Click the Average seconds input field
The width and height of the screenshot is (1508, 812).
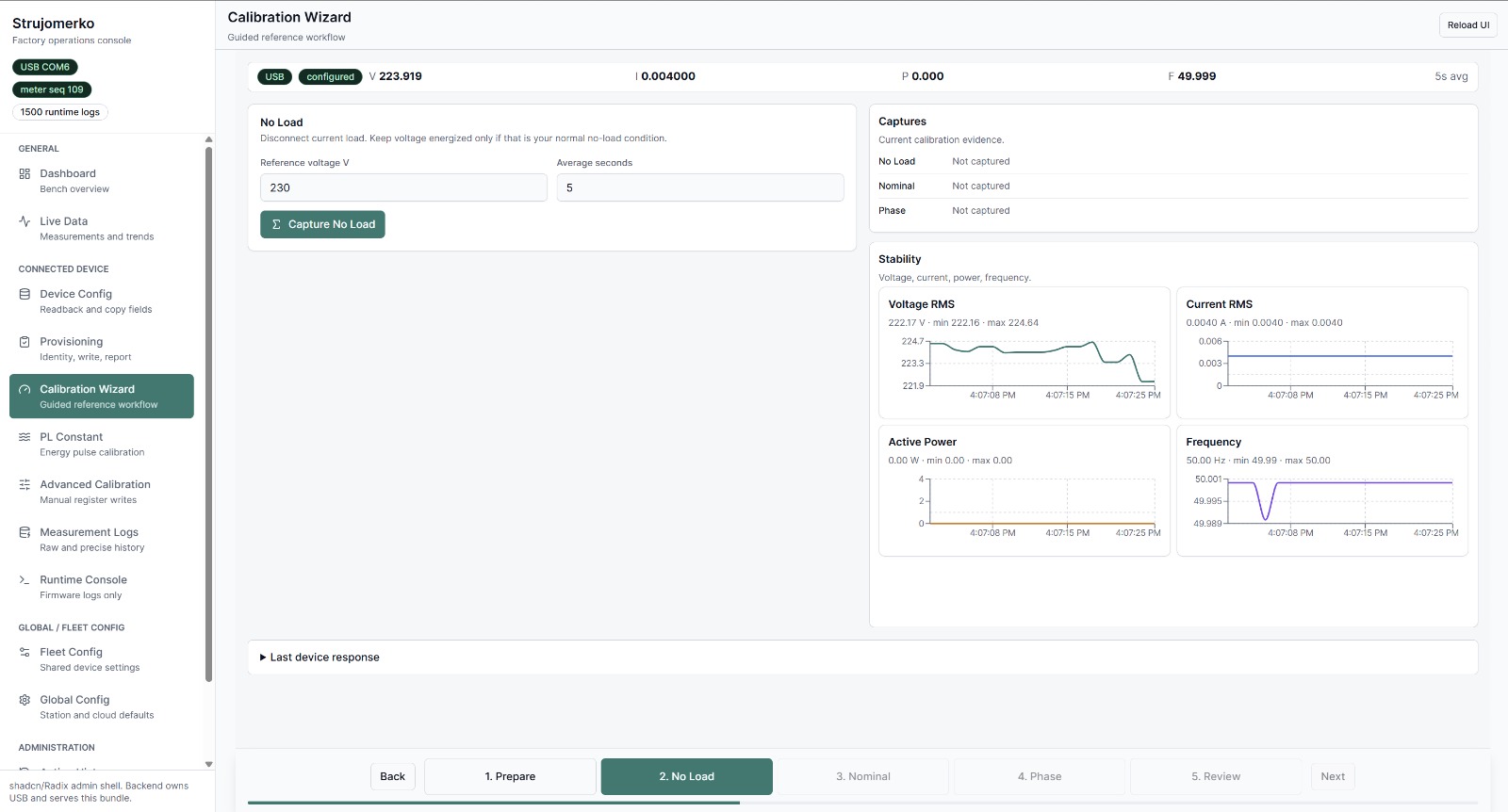pos(700,187)
